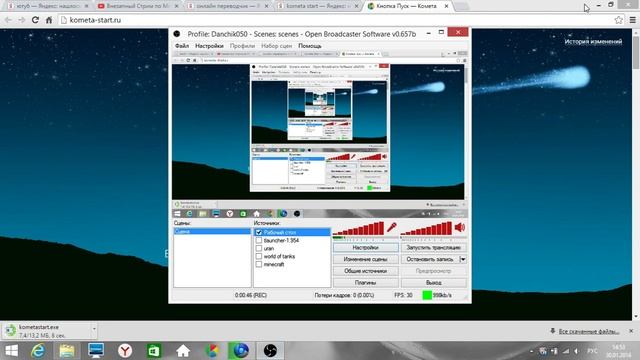Adjust the desktop volume bar in OBS
The image size is (640, 360).
click(x=427, y=228)
